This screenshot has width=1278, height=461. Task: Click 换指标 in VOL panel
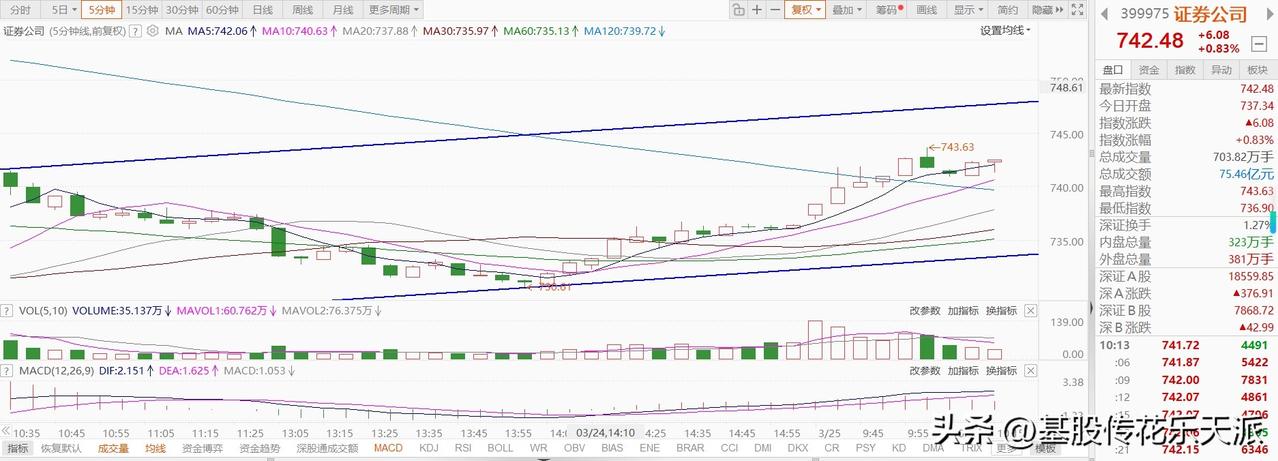(1002, 311)
